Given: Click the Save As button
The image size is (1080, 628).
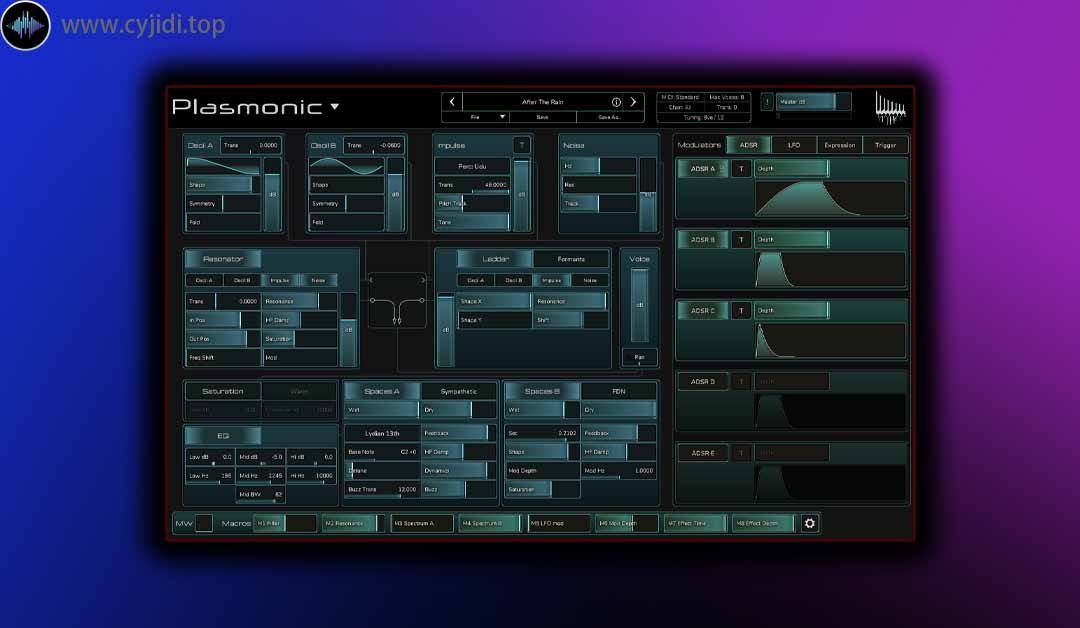Looking at the screenshot, I should point(609,117).
